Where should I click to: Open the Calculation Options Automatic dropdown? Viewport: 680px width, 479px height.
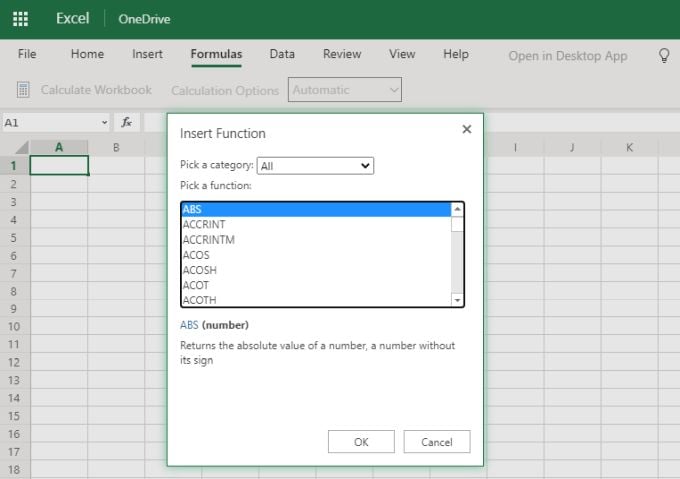point(345,90)
